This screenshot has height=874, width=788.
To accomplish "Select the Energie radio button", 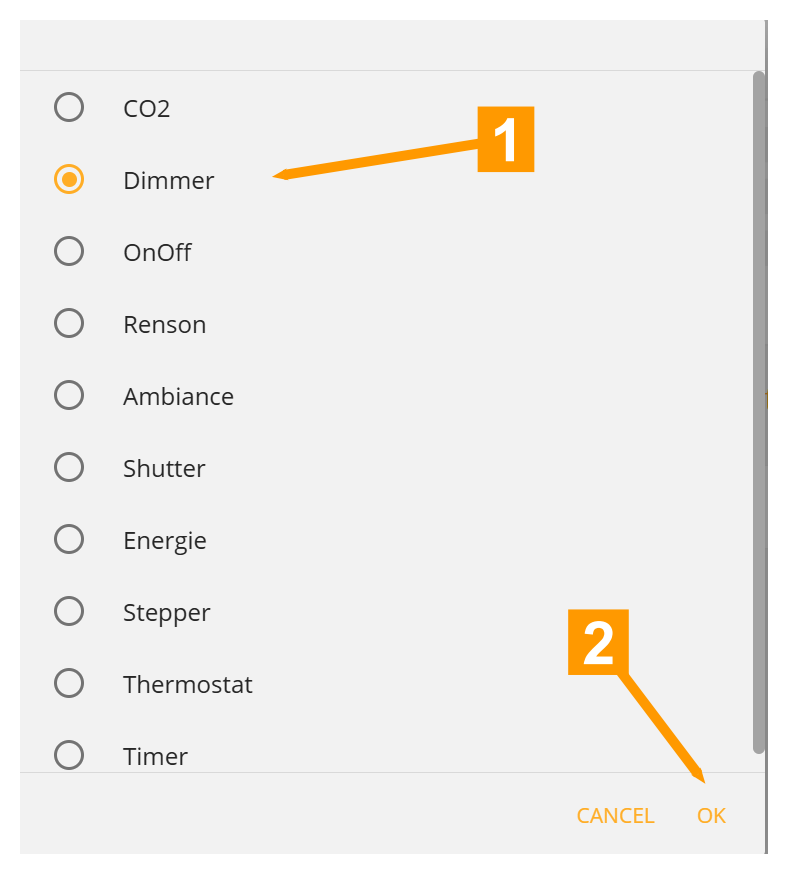I will (x=69, y=539).
